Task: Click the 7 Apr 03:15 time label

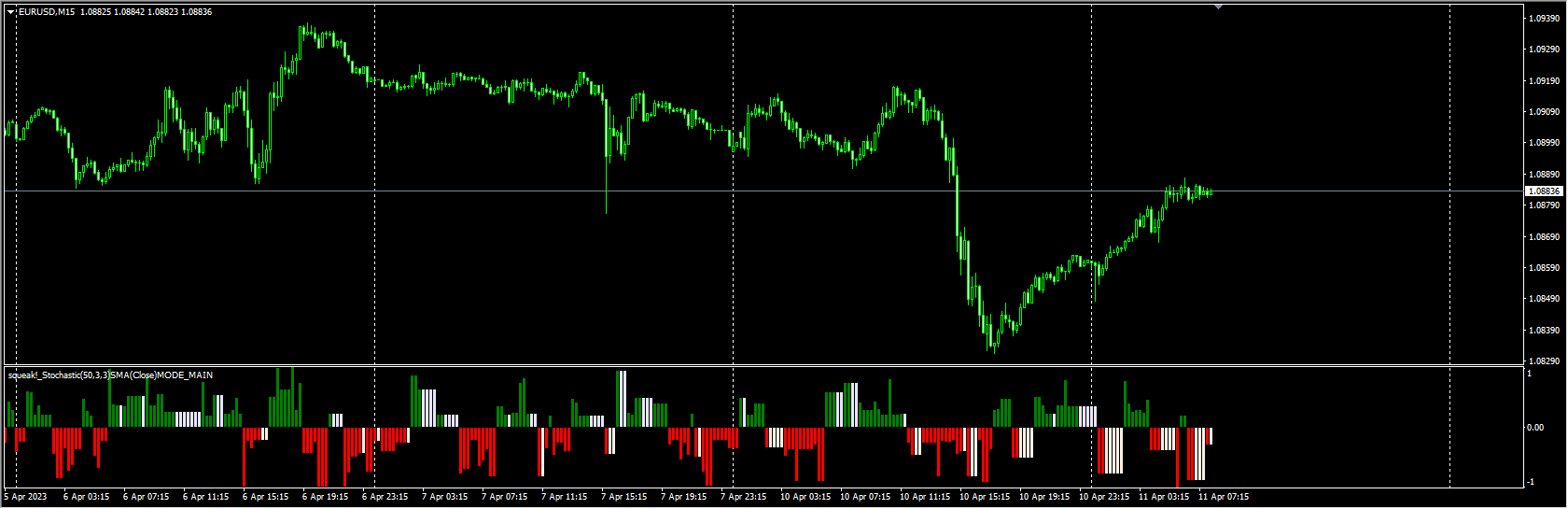Action: coord(444,497)
